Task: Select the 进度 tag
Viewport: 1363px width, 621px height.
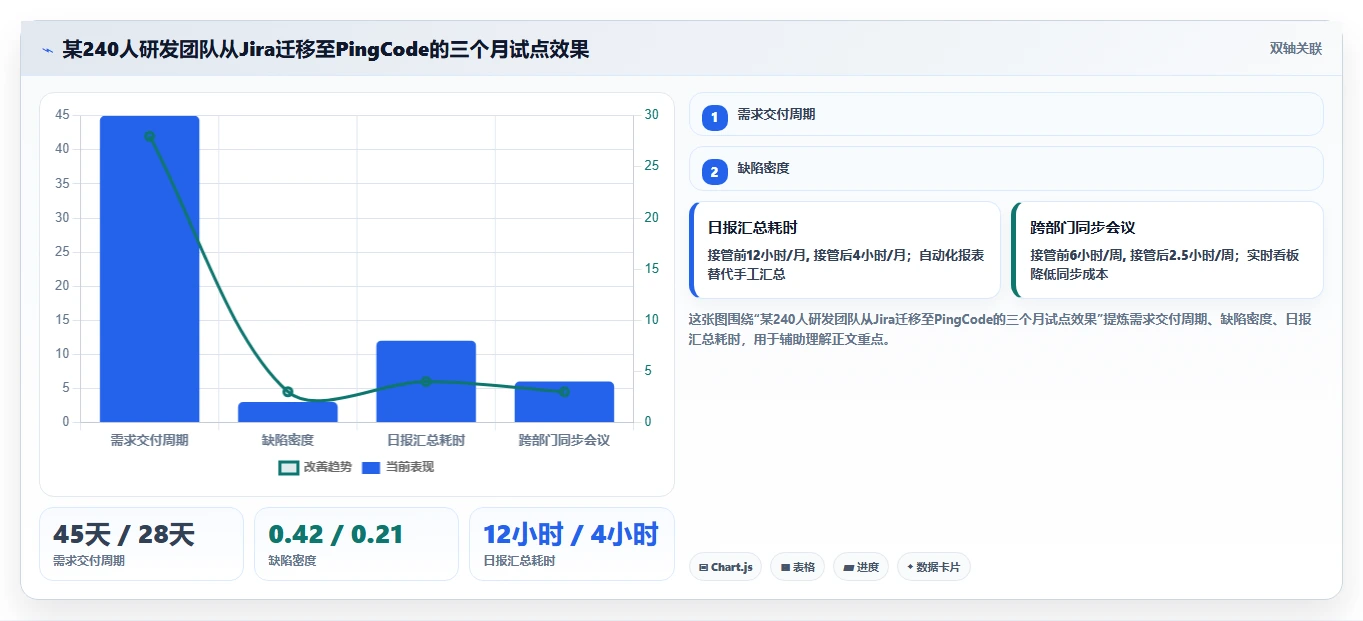Action: pos(860,567)
